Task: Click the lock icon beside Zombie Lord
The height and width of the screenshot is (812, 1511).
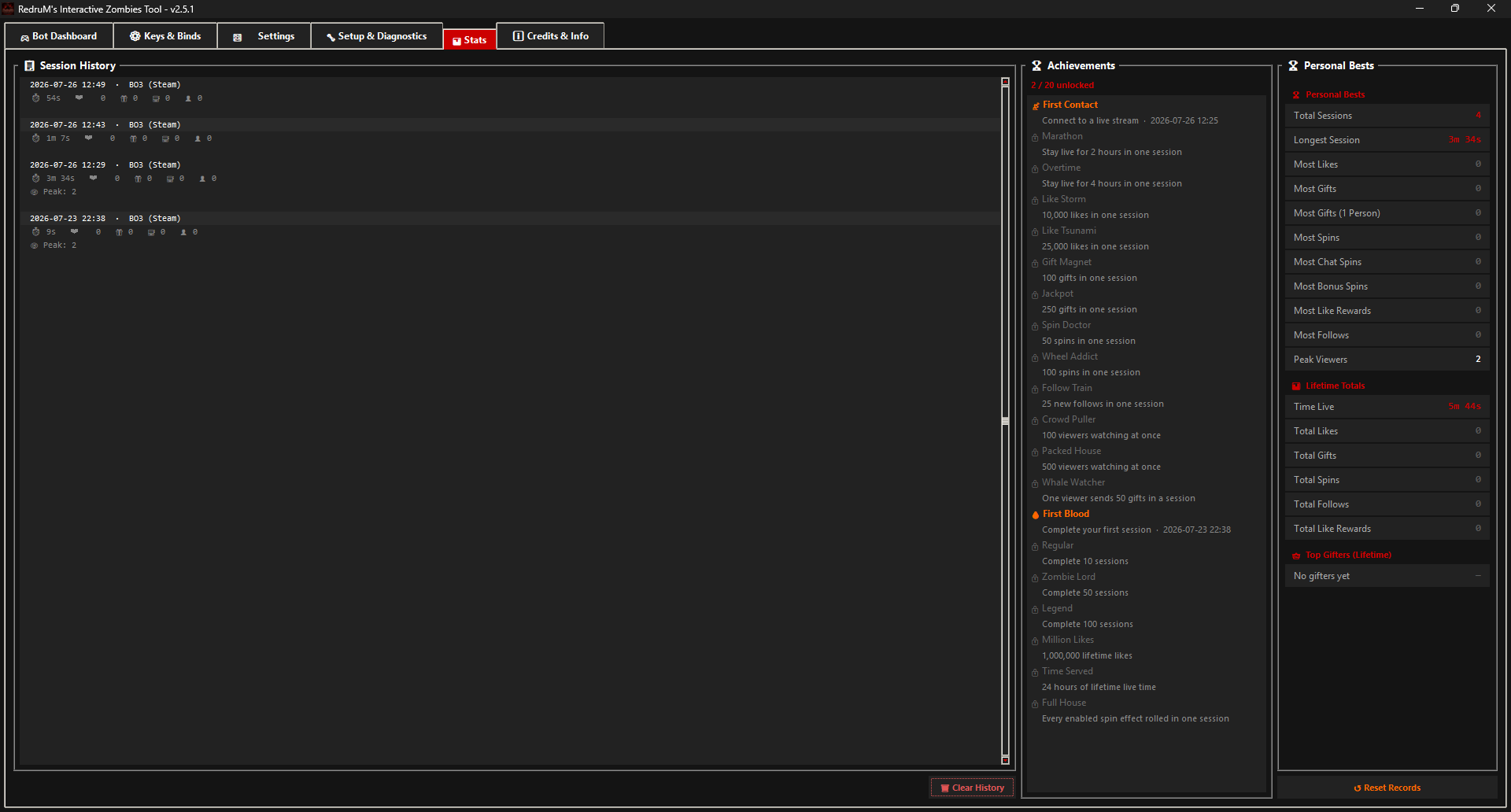Action: [1035, 578]
